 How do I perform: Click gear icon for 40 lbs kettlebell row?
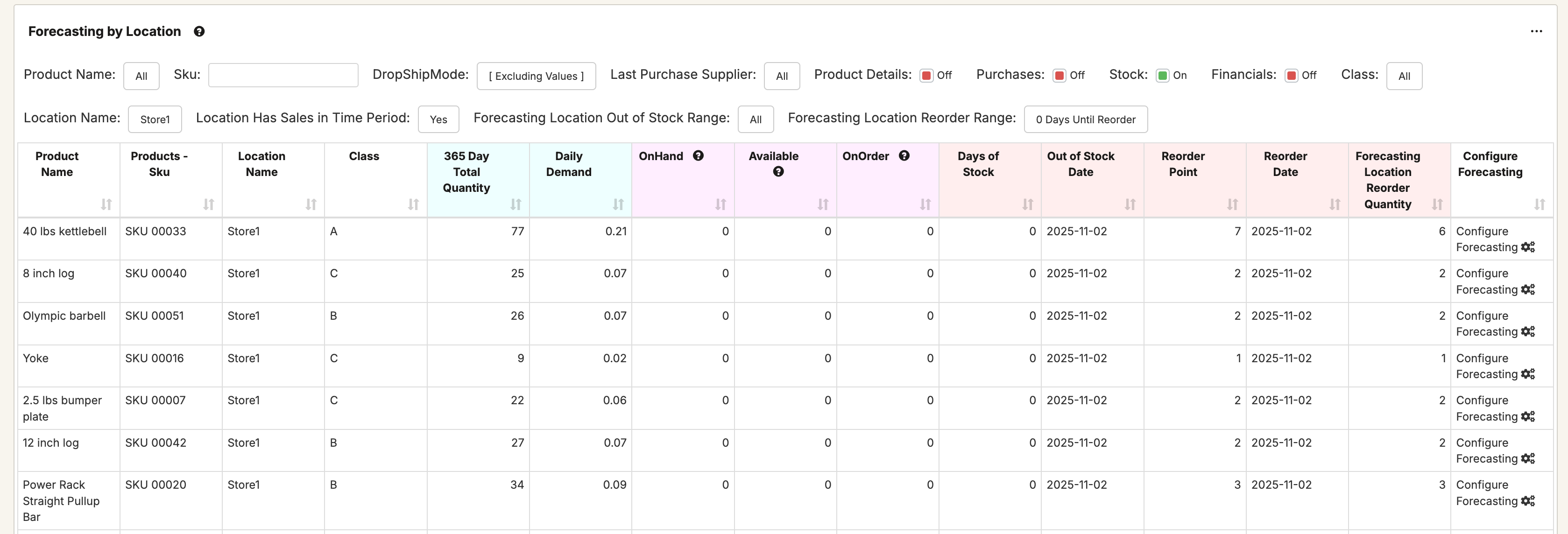1527,247
